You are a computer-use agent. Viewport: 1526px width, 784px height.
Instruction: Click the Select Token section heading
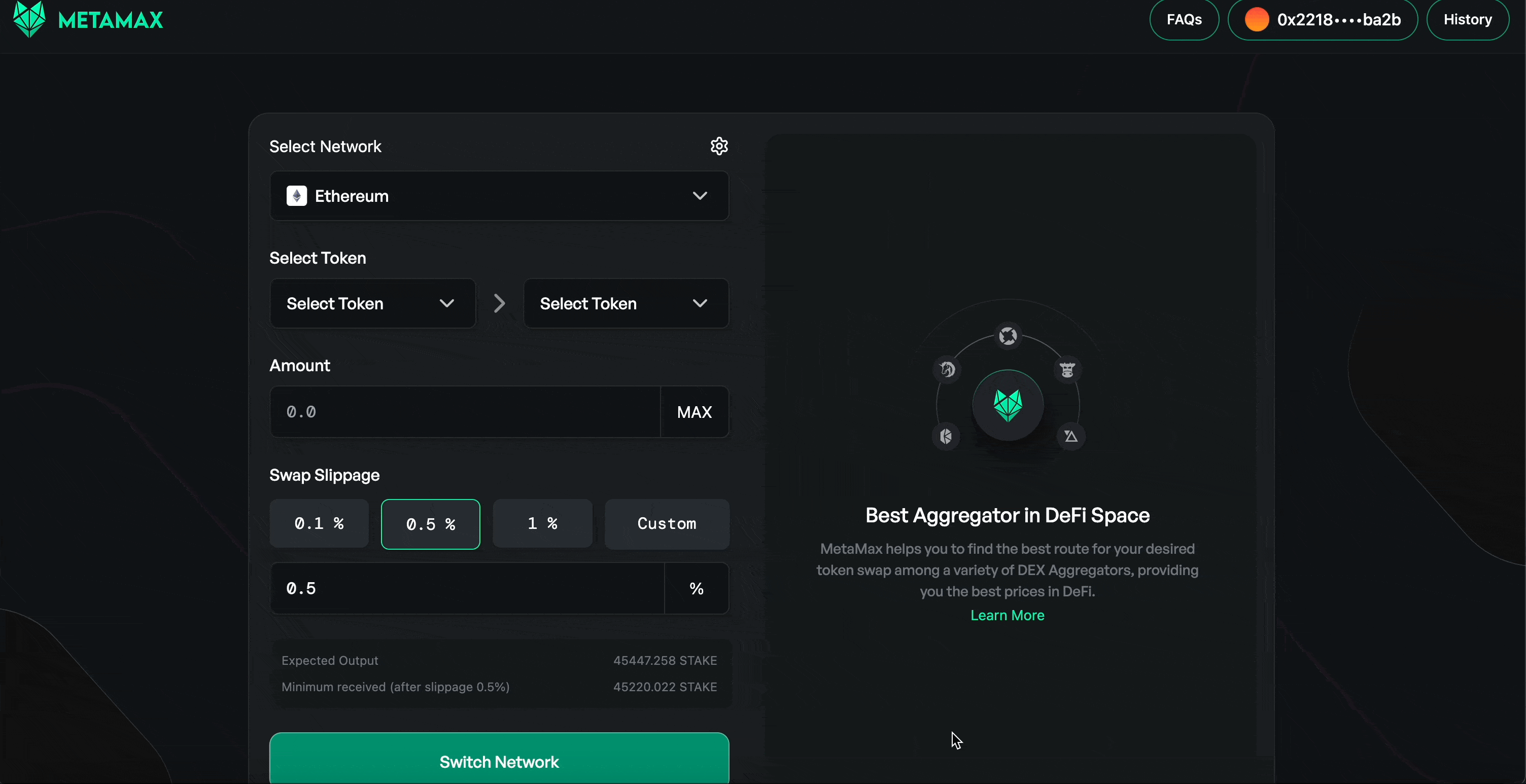(318, 258)
